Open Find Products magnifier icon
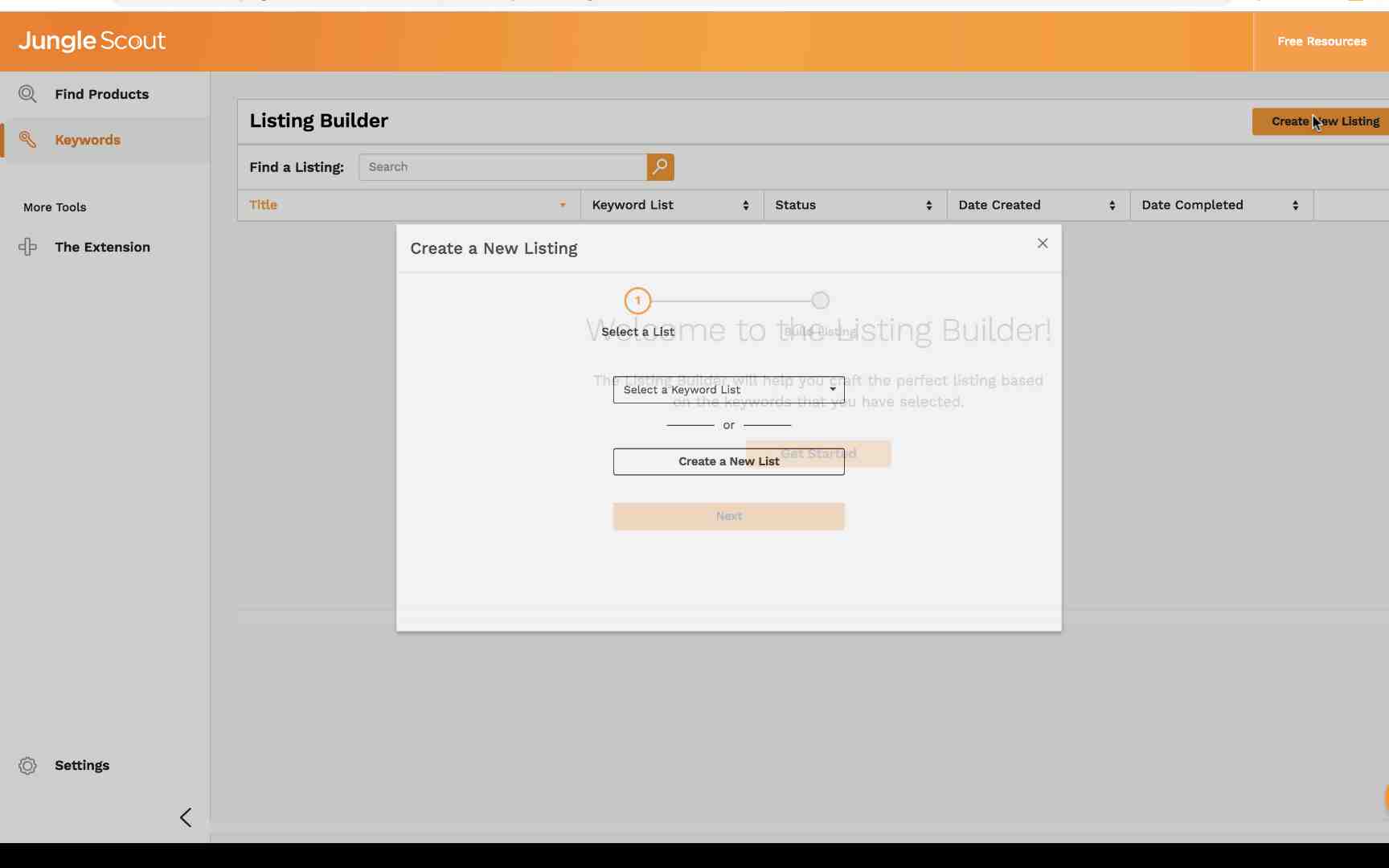 click(x=27, y=94)
